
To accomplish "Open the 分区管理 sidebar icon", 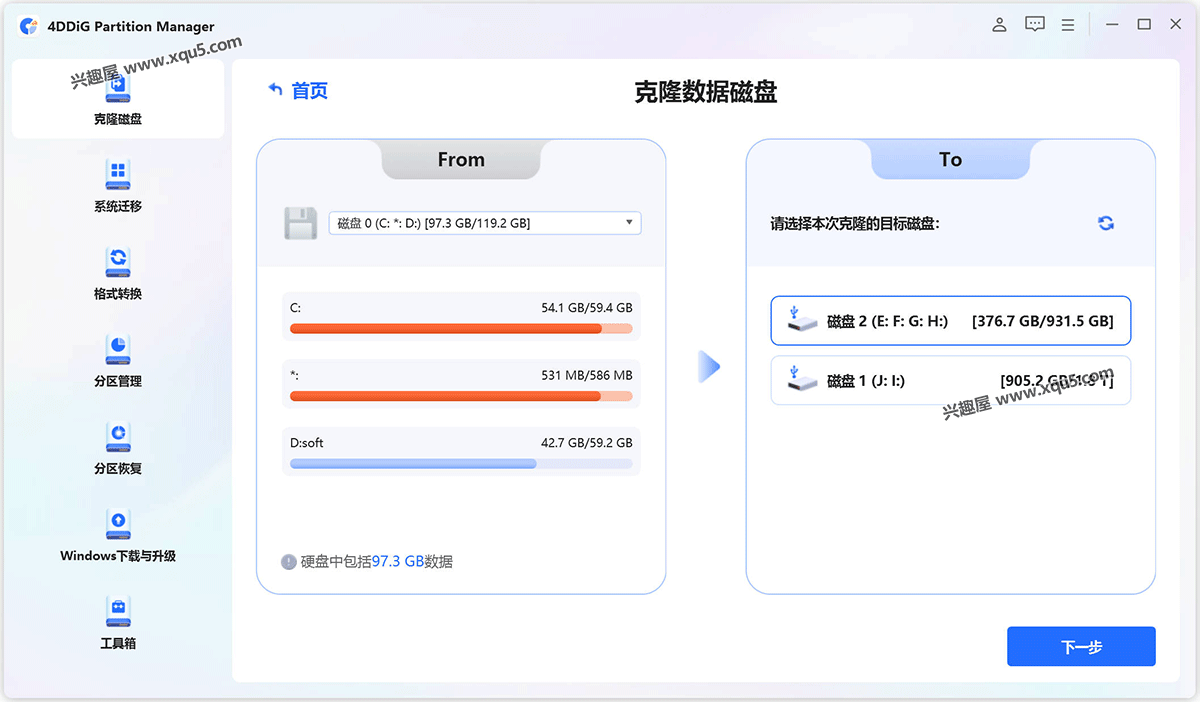I will pyautogui.click(x=118, y=349).
